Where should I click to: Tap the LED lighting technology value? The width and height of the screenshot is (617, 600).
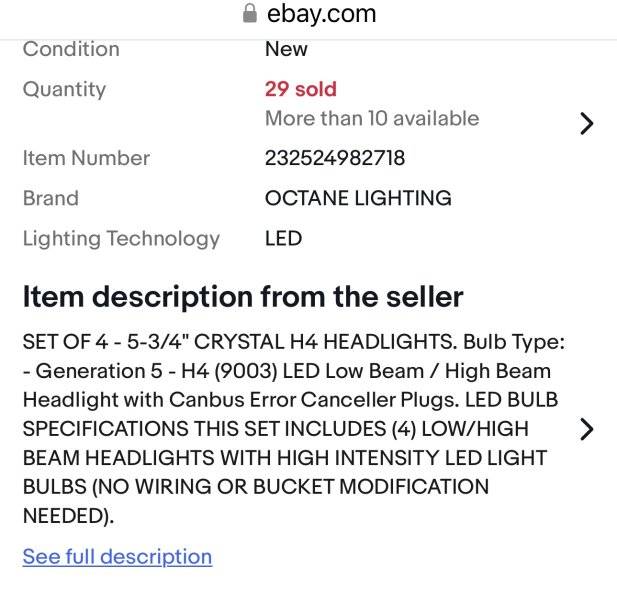pos(283,238)
